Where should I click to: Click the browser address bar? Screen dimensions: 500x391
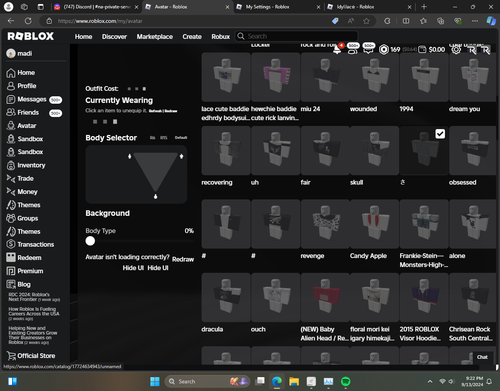[187, 21]
